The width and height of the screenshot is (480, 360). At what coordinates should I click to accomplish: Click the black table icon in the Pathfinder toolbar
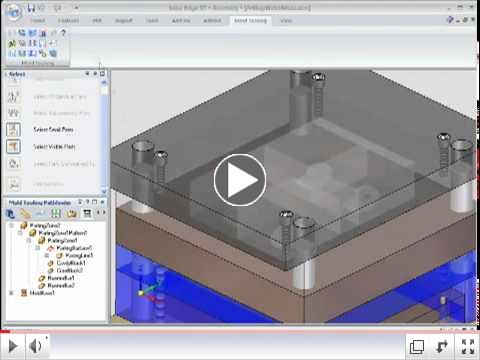tap(87, 213)
